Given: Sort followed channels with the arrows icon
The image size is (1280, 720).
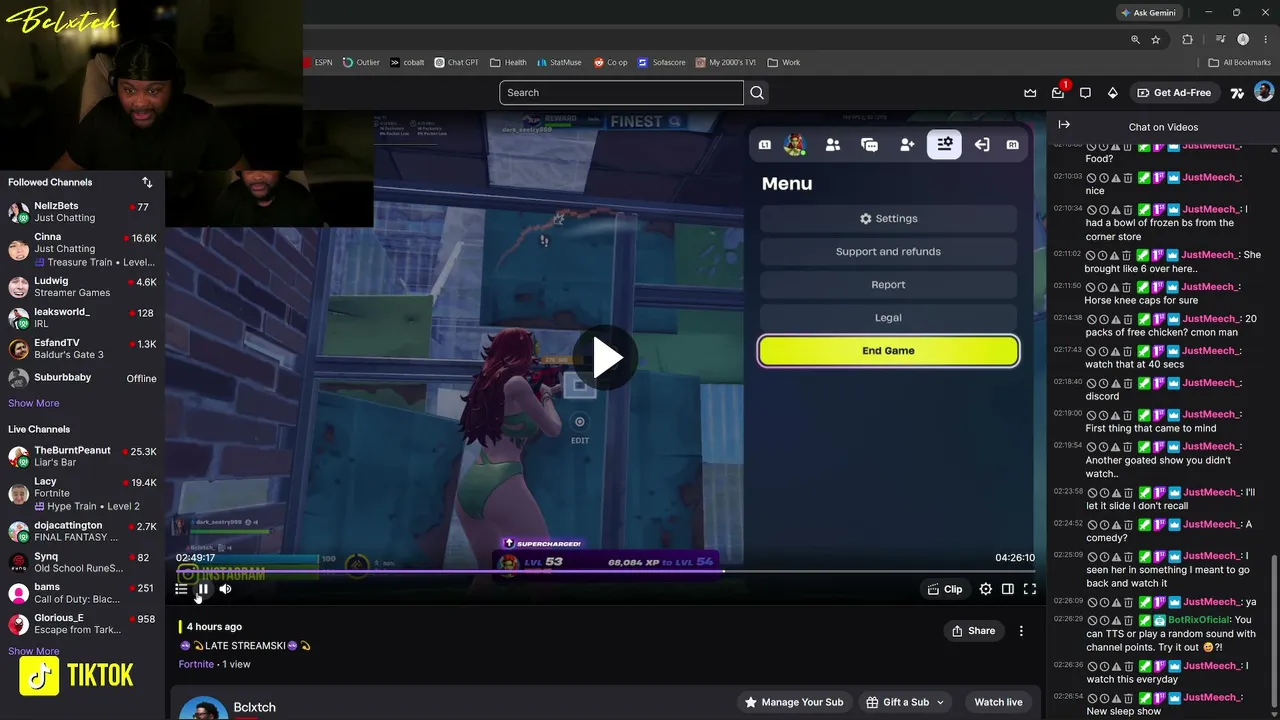Looking at the screenshot, I should (147, 182).
